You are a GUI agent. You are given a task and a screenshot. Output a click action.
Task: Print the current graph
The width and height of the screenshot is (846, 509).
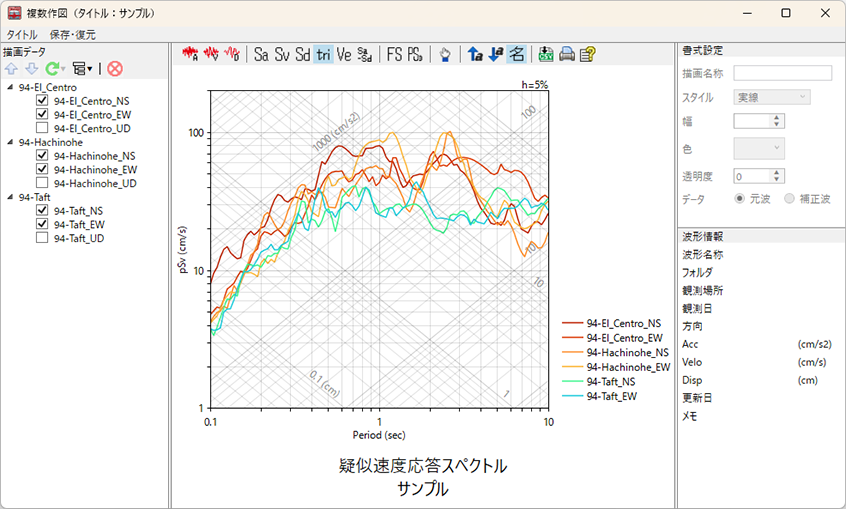[x=567, y=55]
